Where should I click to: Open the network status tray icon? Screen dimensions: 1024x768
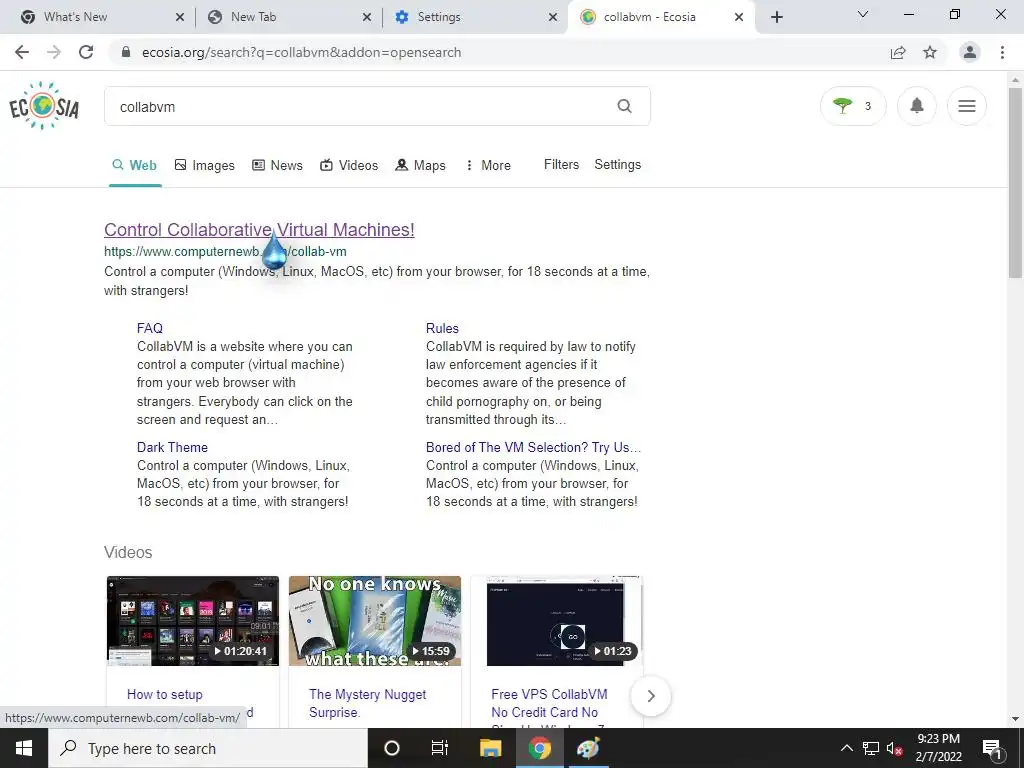pos(871,748)
